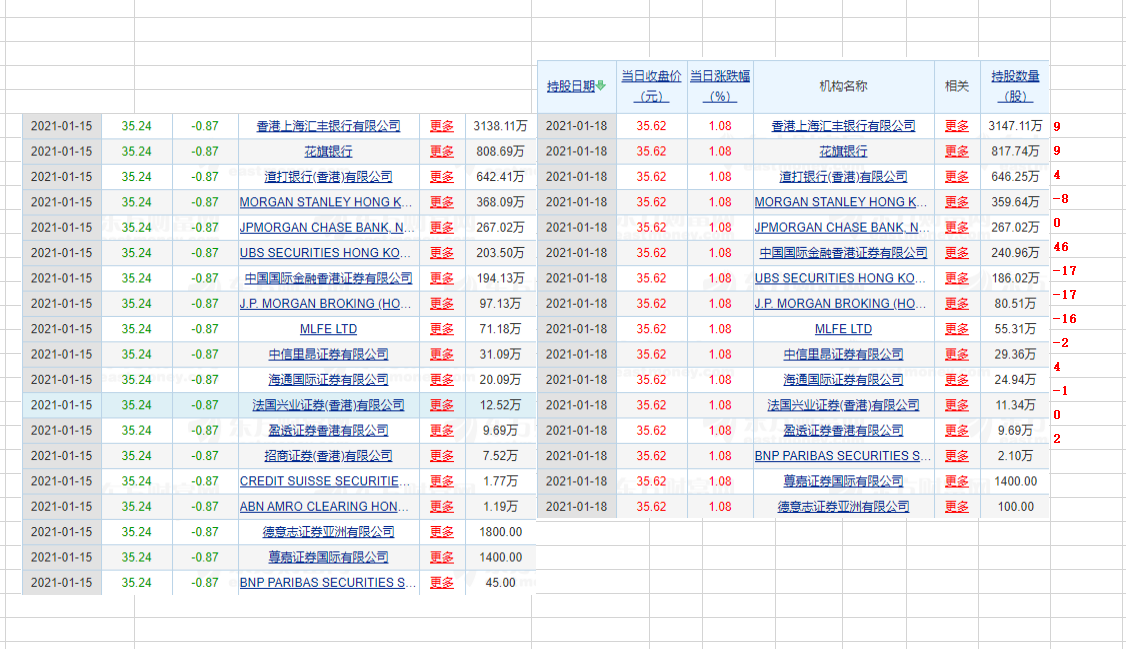The height and width of the screenshot is (649, 1126).
Task: Select the 2.10万 holdings cell
Action: coord(1015,456)
